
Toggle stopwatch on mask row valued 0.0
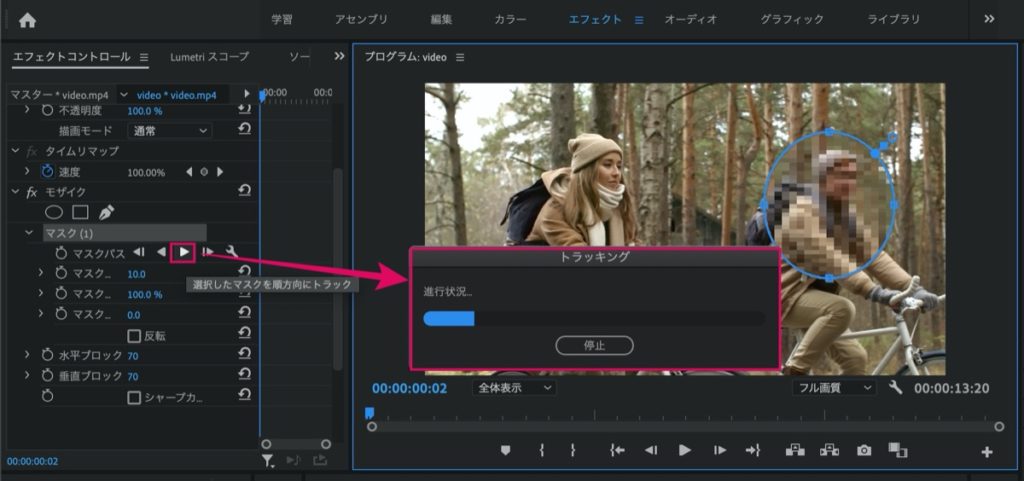(x=61, y=314)
